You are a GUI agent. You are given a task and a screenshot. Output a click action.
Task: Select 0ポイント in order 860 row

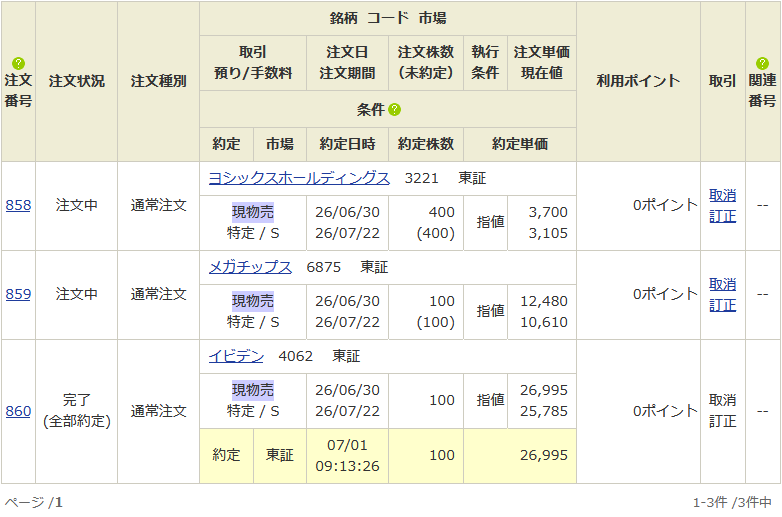coord(665,411)
